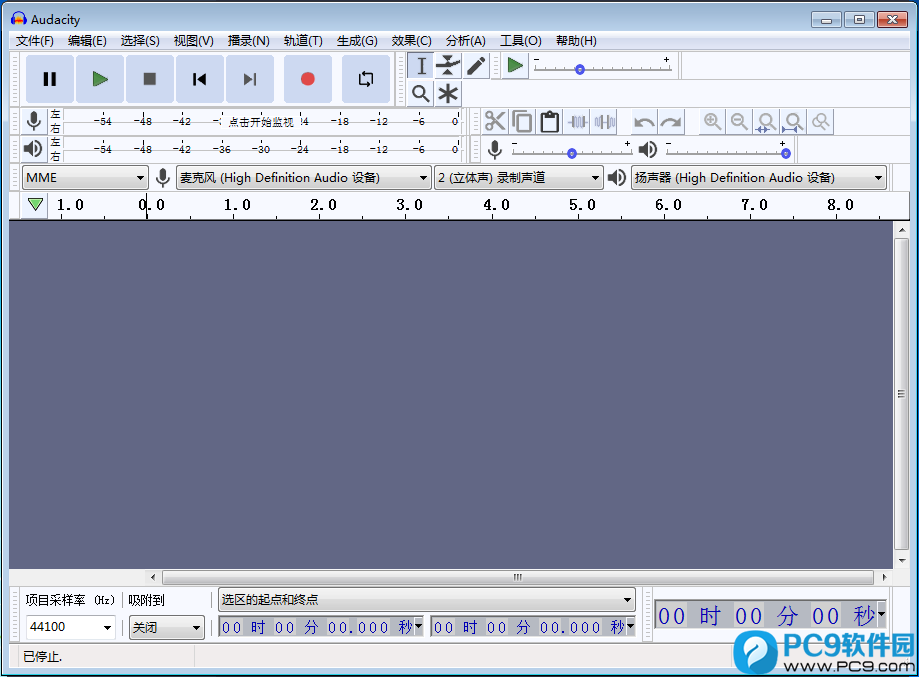Skip to end of project
The height and width of the screenshot is (677, 919).
click(x=250, y=79)
